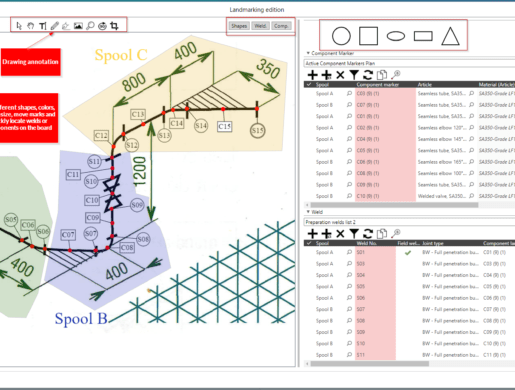Click the C10 component marker on drawing
This screenshot has width=515, height=390.
tap(92, 200)
